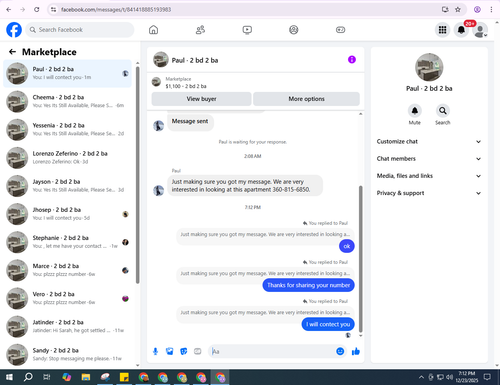Click the 'Thanks for sharing your number' bubble
Screen dimensions: 500x385
308,285
